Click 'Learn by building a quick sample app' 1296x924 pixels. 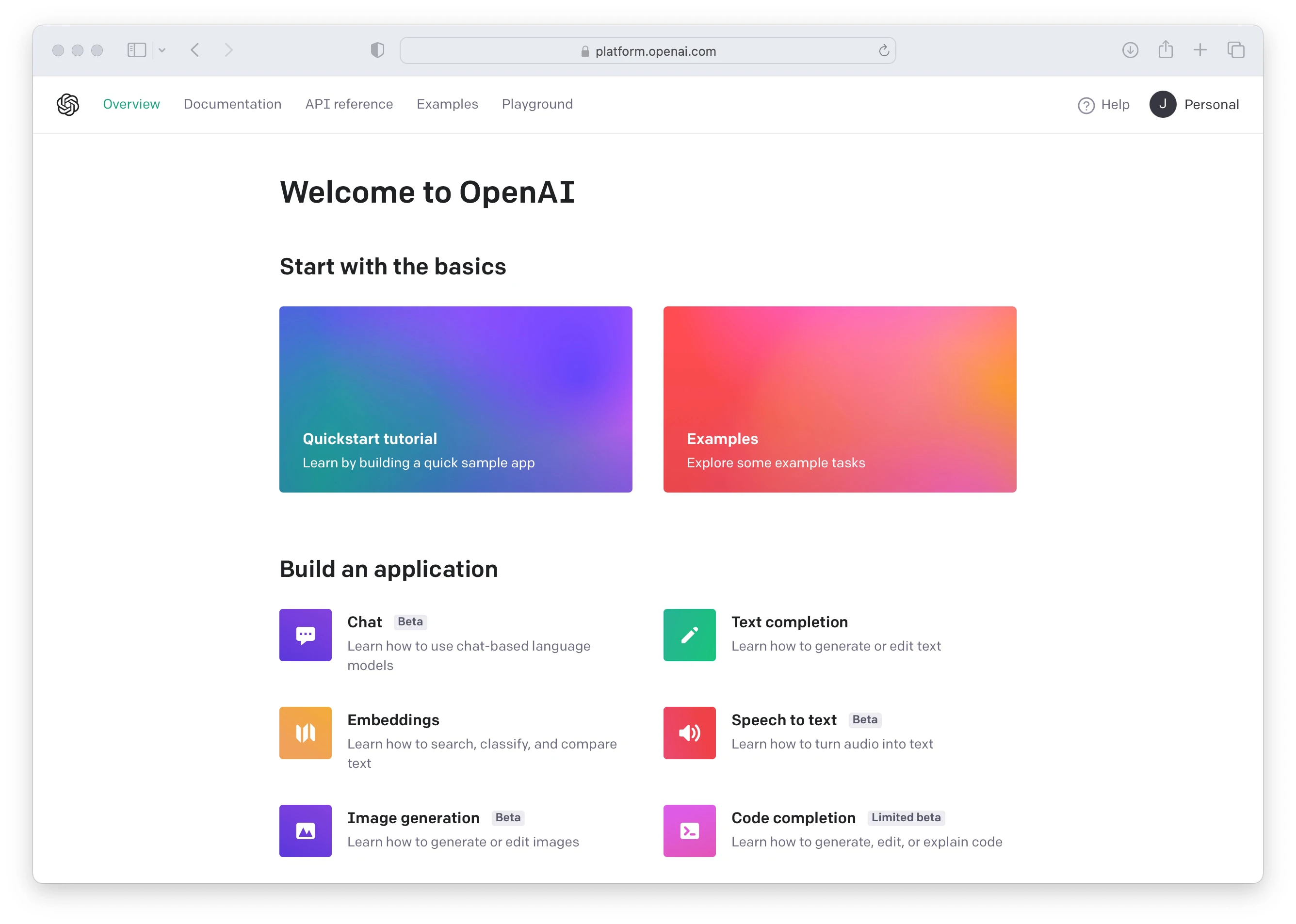pos(419,462)
